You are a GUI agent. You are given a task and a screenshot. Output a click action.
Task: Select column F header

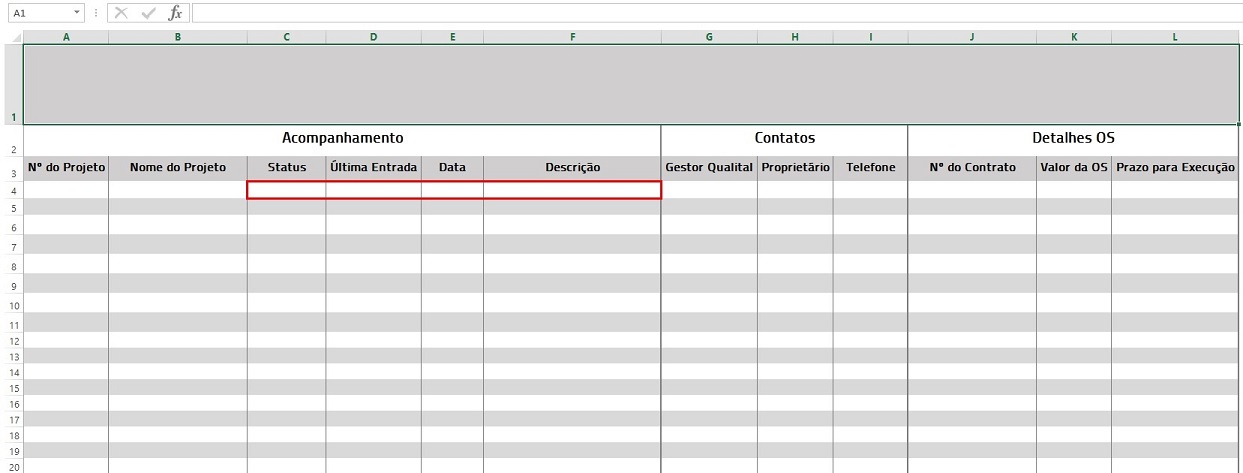coord(572,37)
